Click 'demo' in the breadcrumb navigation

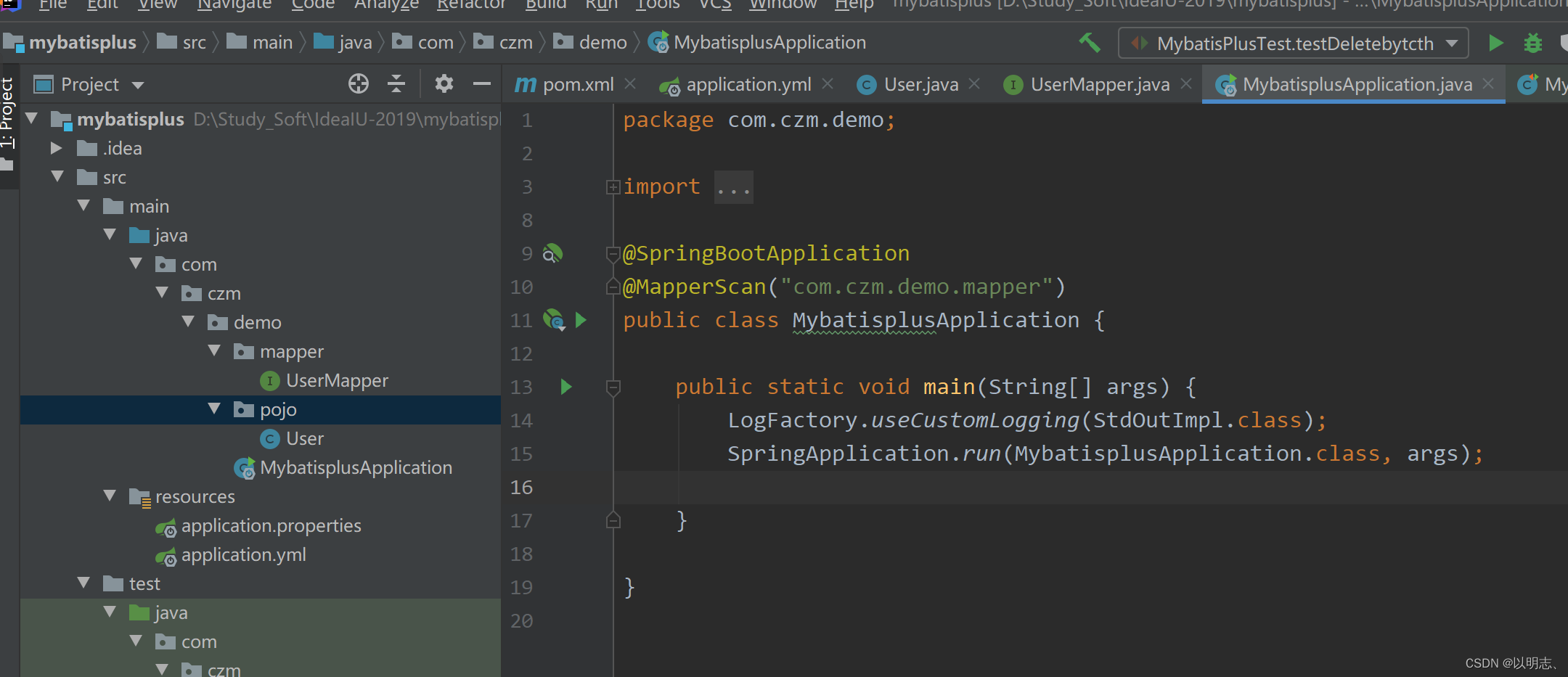click(x=603, y=41)
